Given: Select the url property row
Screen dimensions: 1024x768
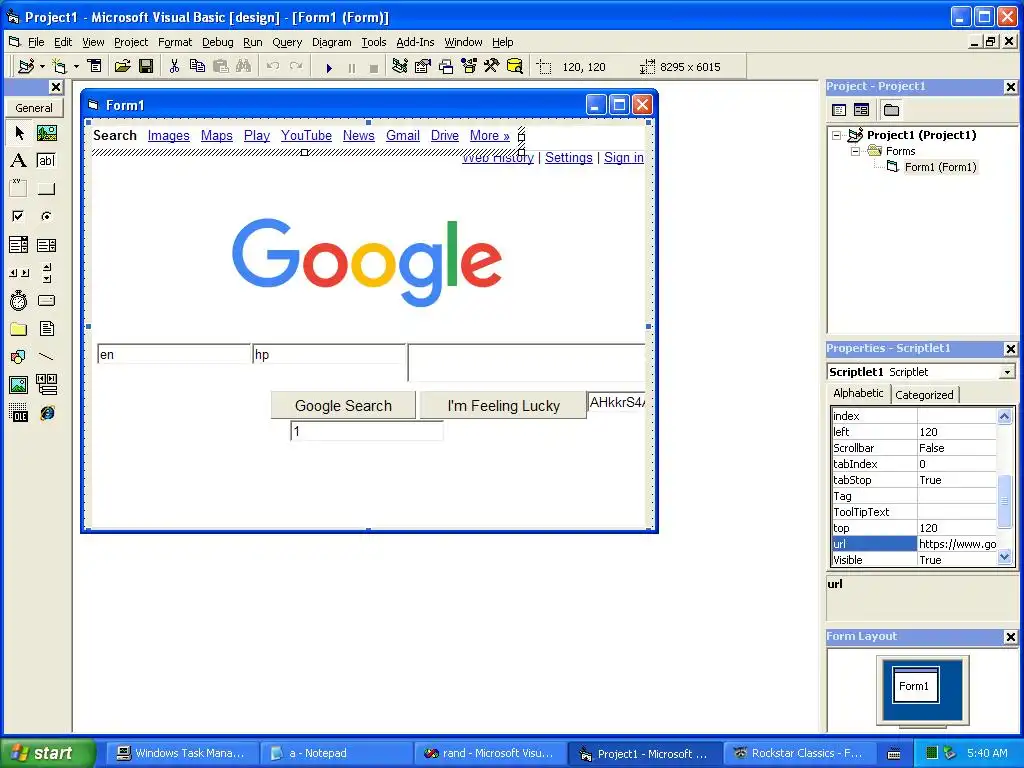Looking at the screenshot, I should [x=914, y=544].
